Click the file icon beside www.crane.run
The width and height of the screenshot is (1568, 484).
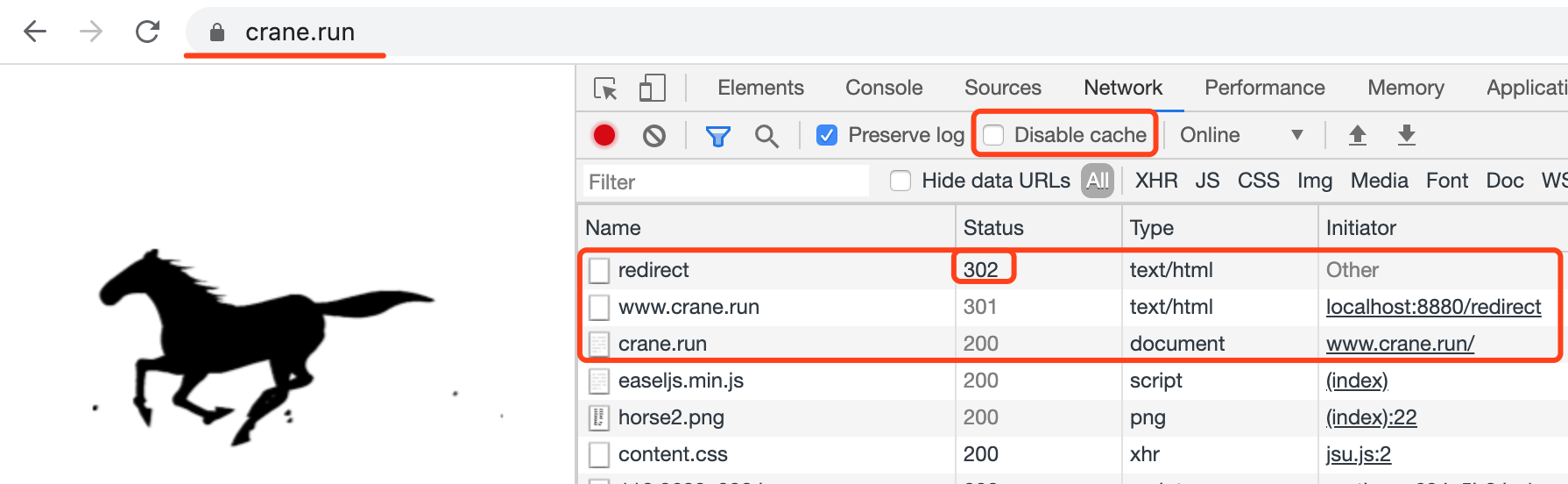pyautogui.click(x=599, y=307)
